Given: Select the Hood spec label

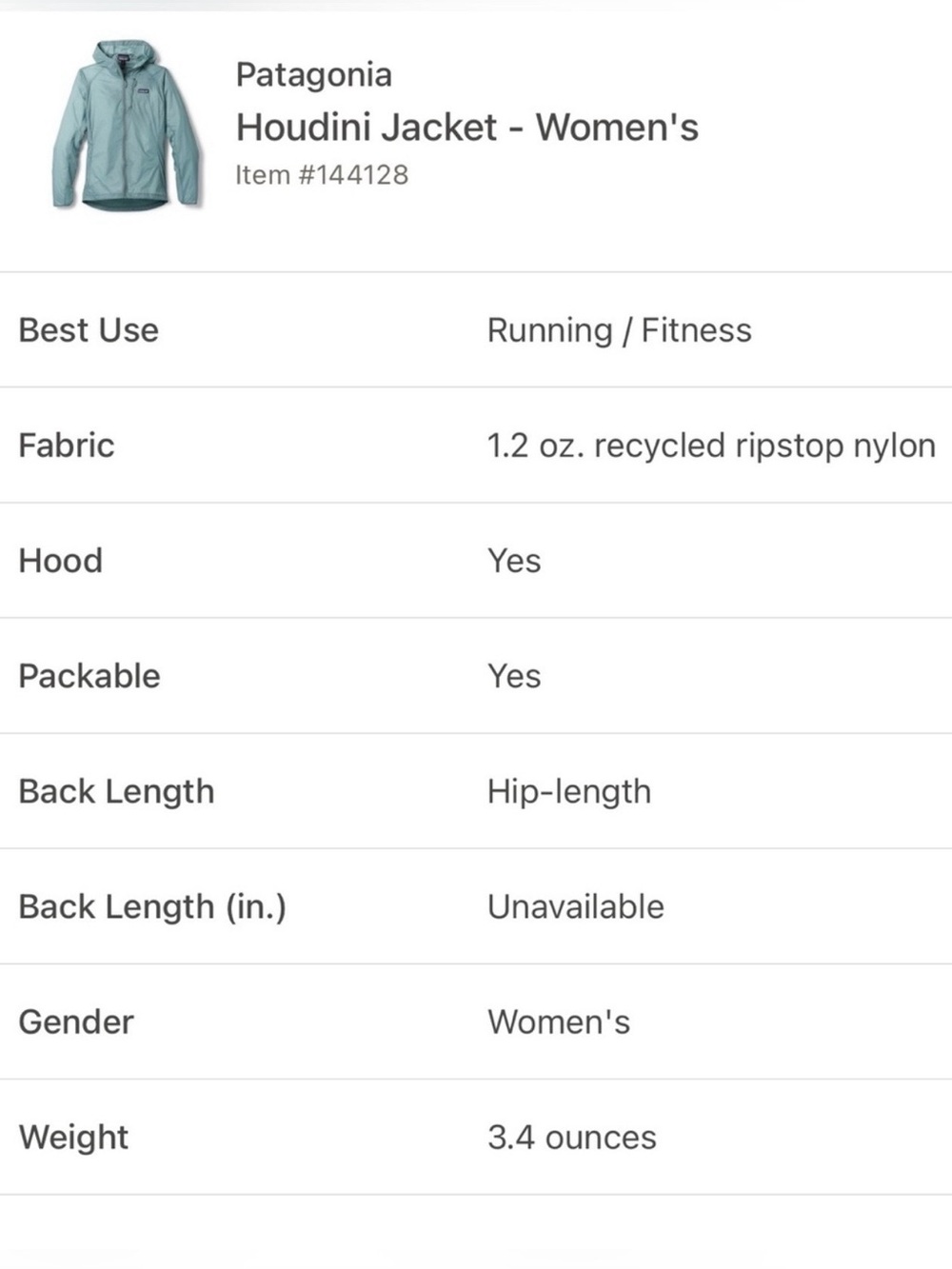Looking at the screenshot, I should tap(60, 560).
